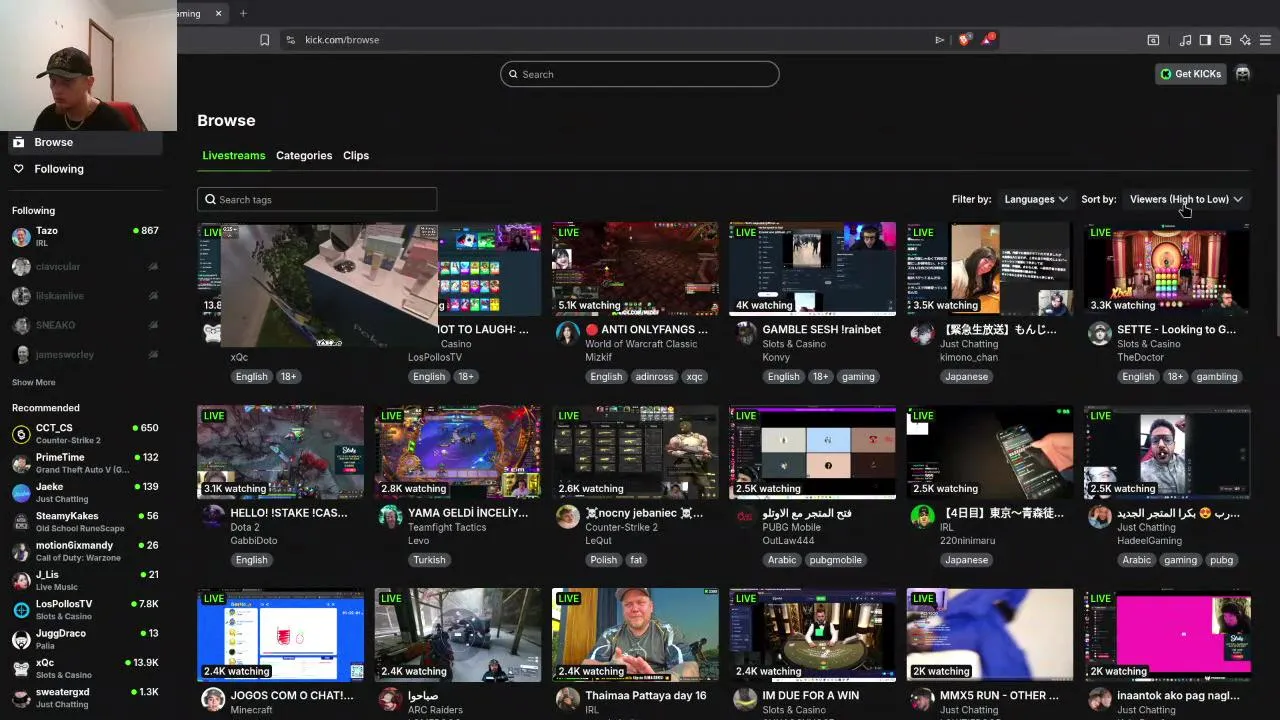Viewport: 1280px width, 720px height.
Task: Click the Turkish tag under Levo
Action: pyautogui.click(x=429, y=560)
